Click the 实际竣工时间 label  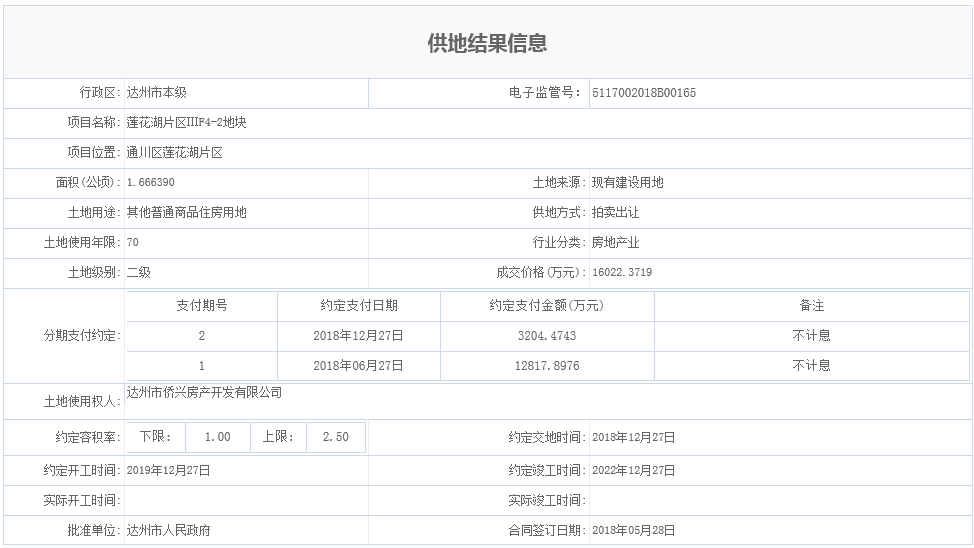tap(547, 500)
